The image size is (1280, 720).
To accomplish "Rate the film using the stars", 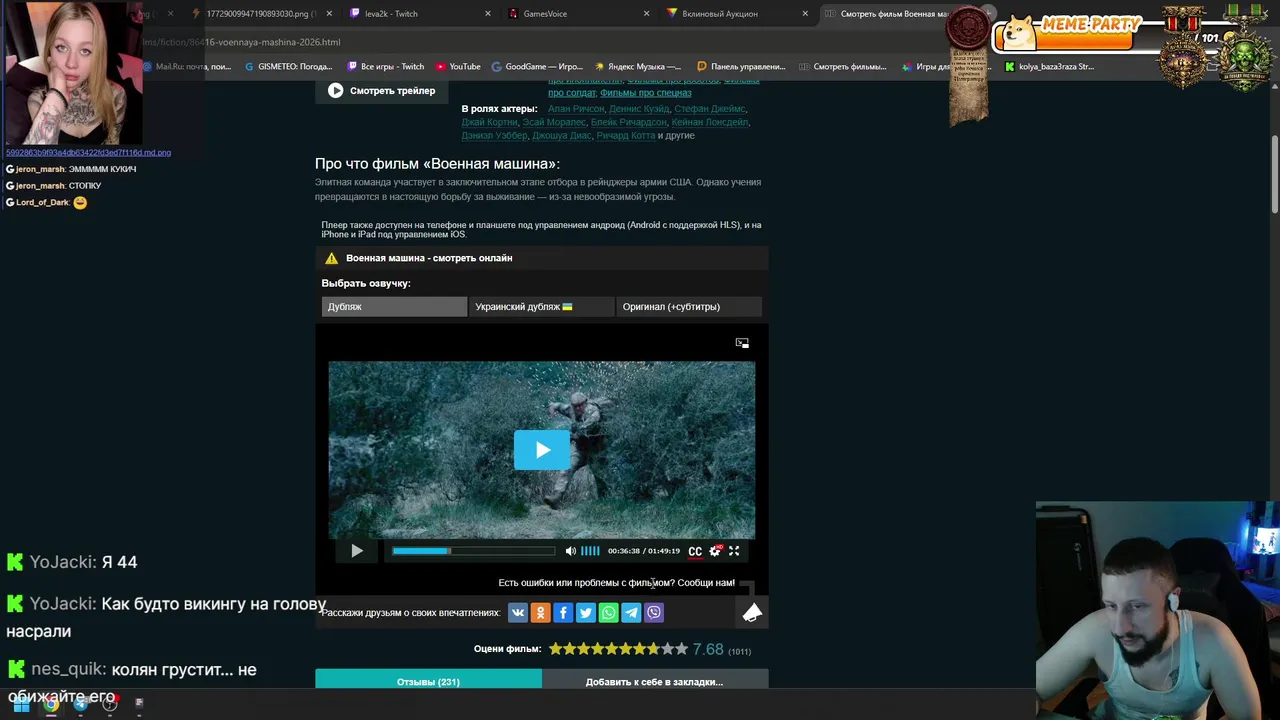I will pos(618,649).
